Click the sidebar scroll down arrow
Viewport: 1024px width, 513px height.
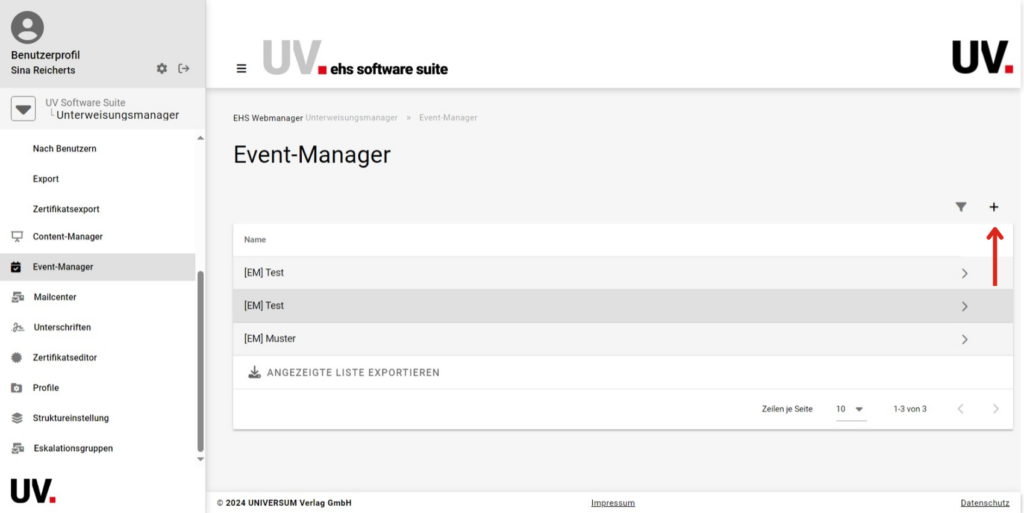tap(199, 459)
